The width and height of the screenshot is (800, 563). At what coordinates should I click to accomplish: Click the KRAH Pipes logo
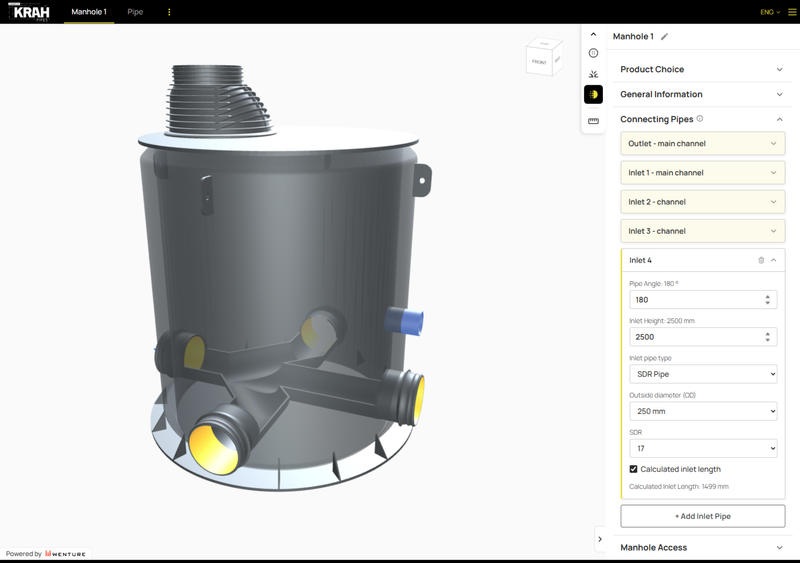click(x=29, y=11)
